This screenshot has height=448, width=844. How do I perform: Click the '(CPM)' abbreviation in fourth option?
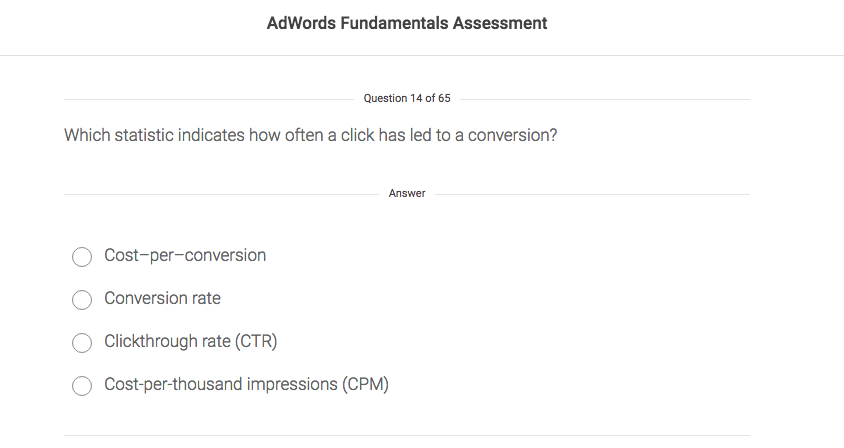pyautogui.click(x=365, y=384)
